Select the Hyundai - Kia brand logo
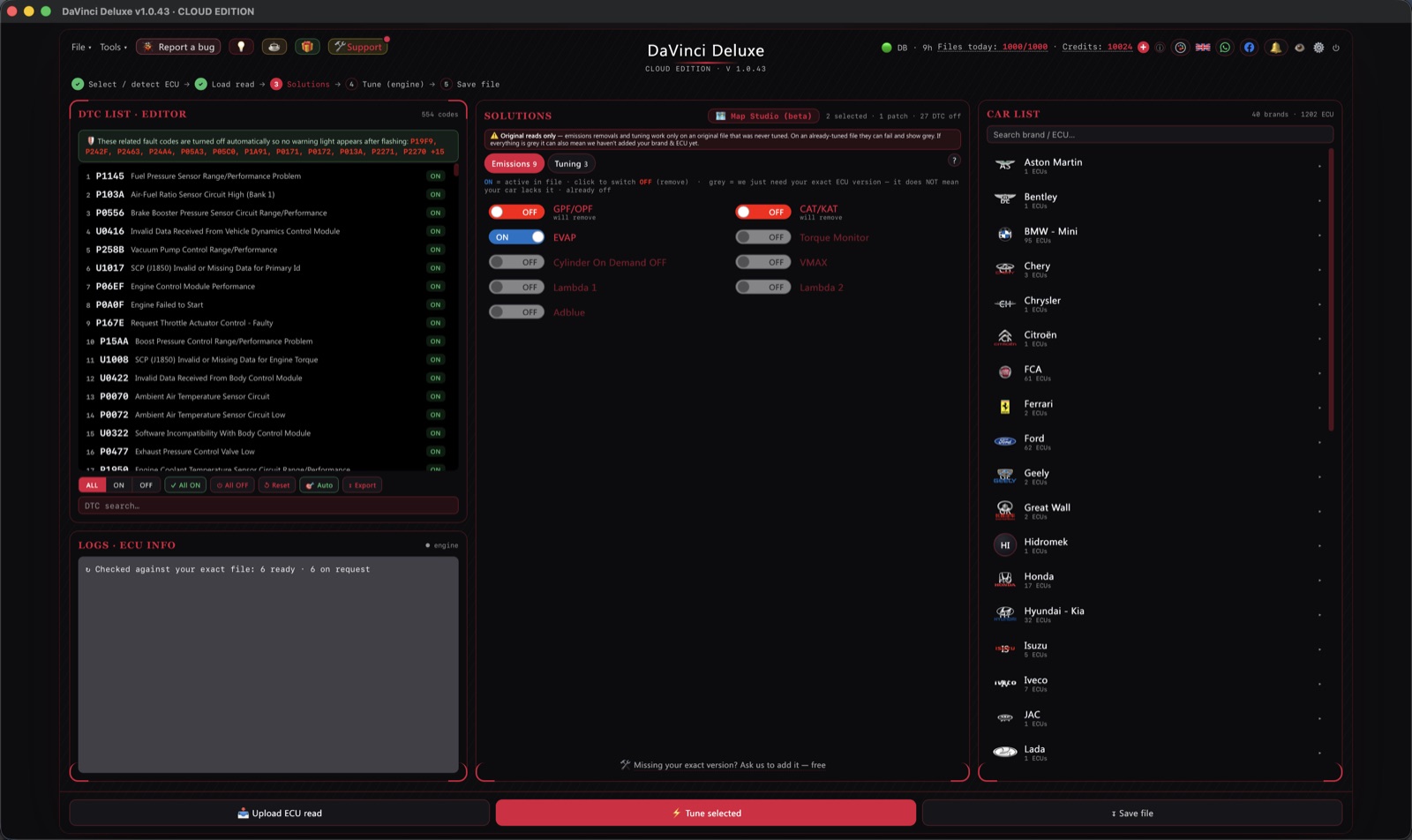 click(1005, 614)
